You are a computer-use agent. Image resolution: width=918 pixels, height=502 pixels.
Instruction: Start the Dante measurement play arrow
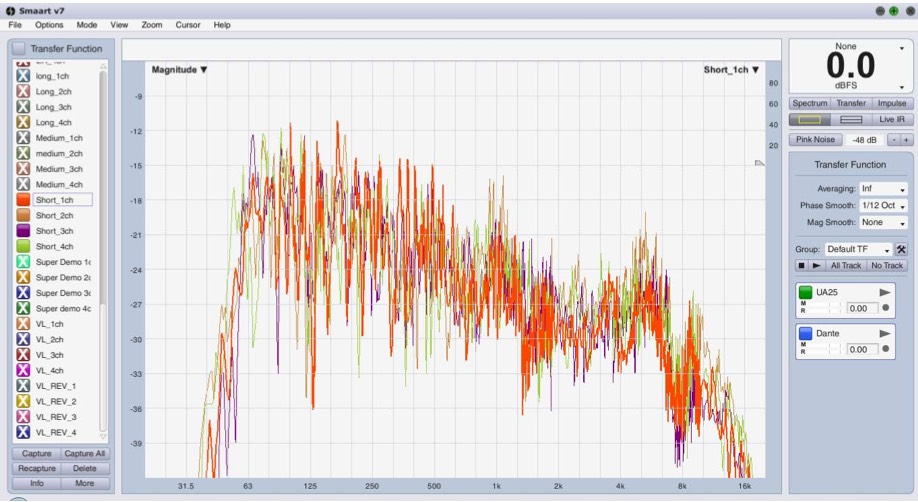[885, 333]
